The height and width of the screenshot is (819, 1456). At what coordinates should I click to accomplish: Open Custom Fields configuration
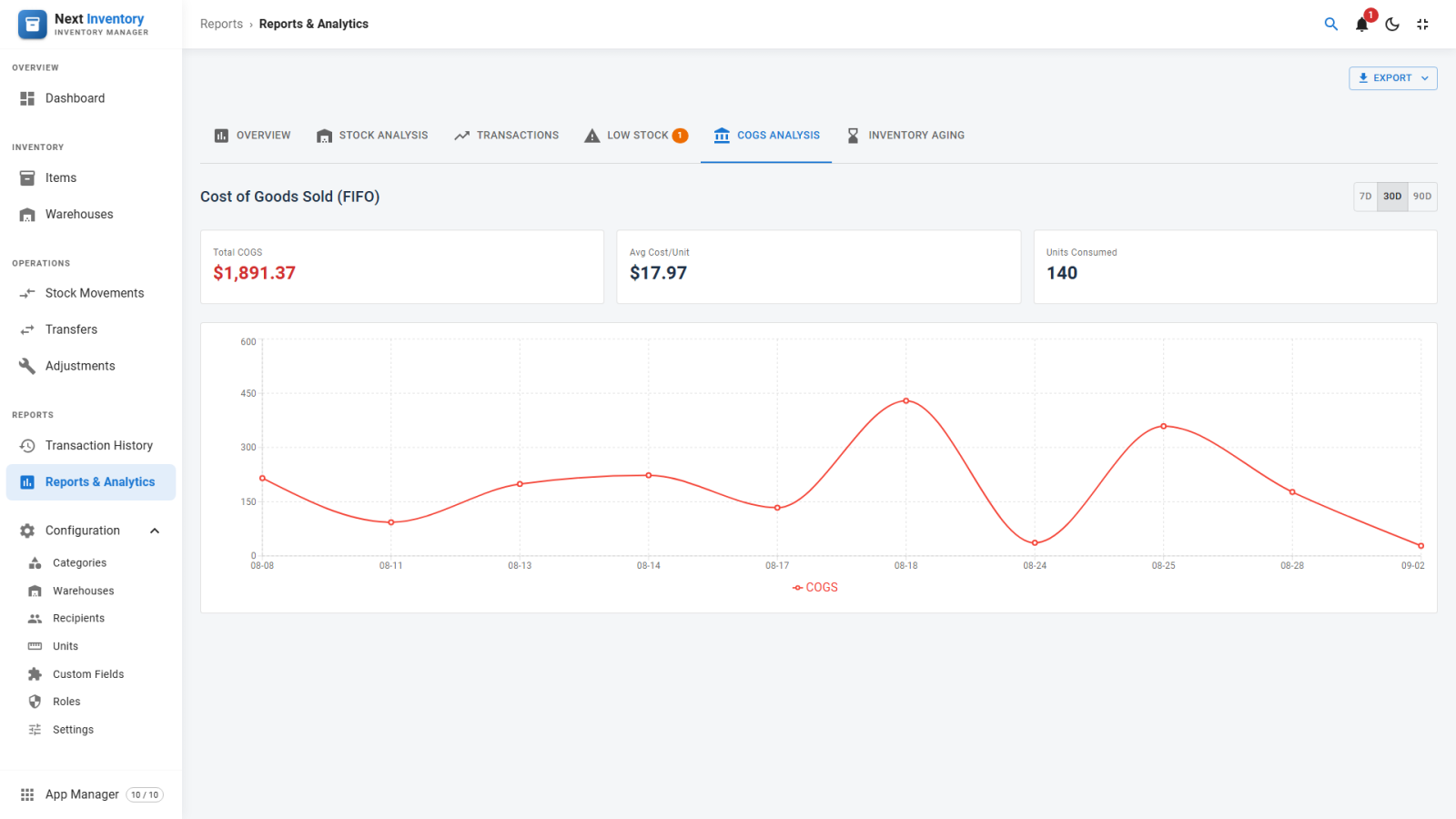pyautogui.click(x=91, y=674)
